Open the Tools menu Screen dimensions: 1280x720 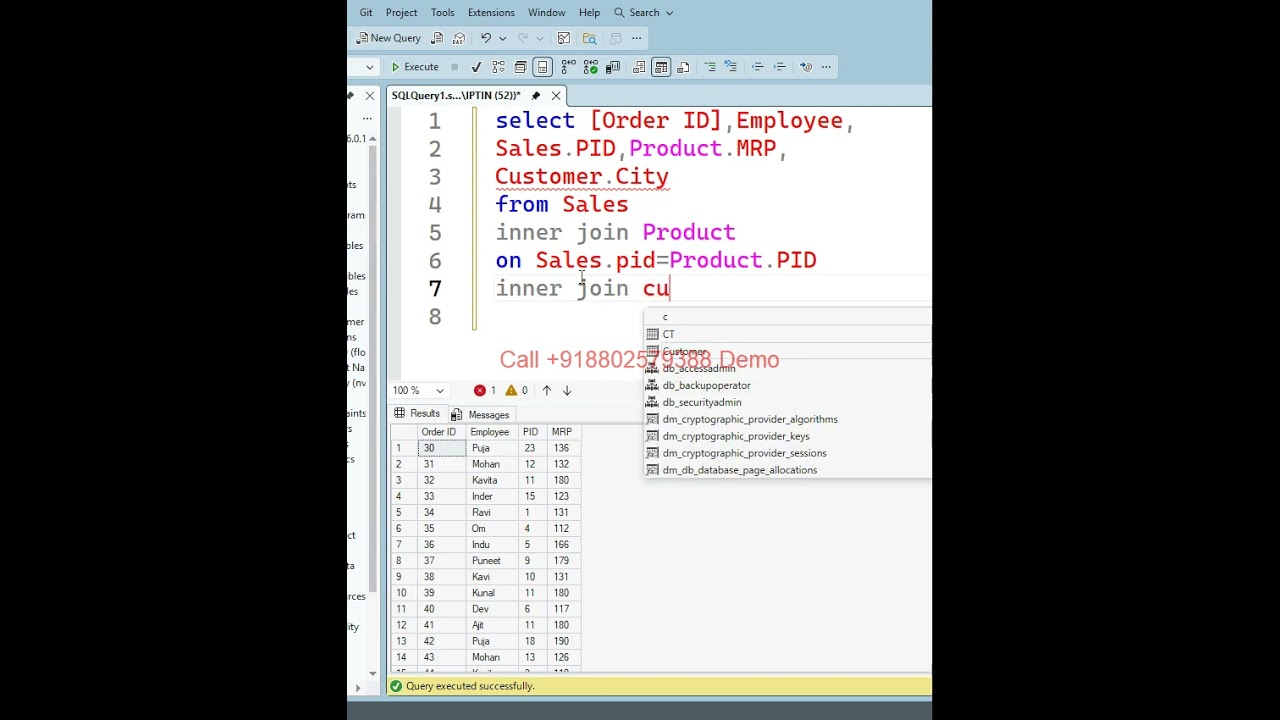[x=442, y=13]
